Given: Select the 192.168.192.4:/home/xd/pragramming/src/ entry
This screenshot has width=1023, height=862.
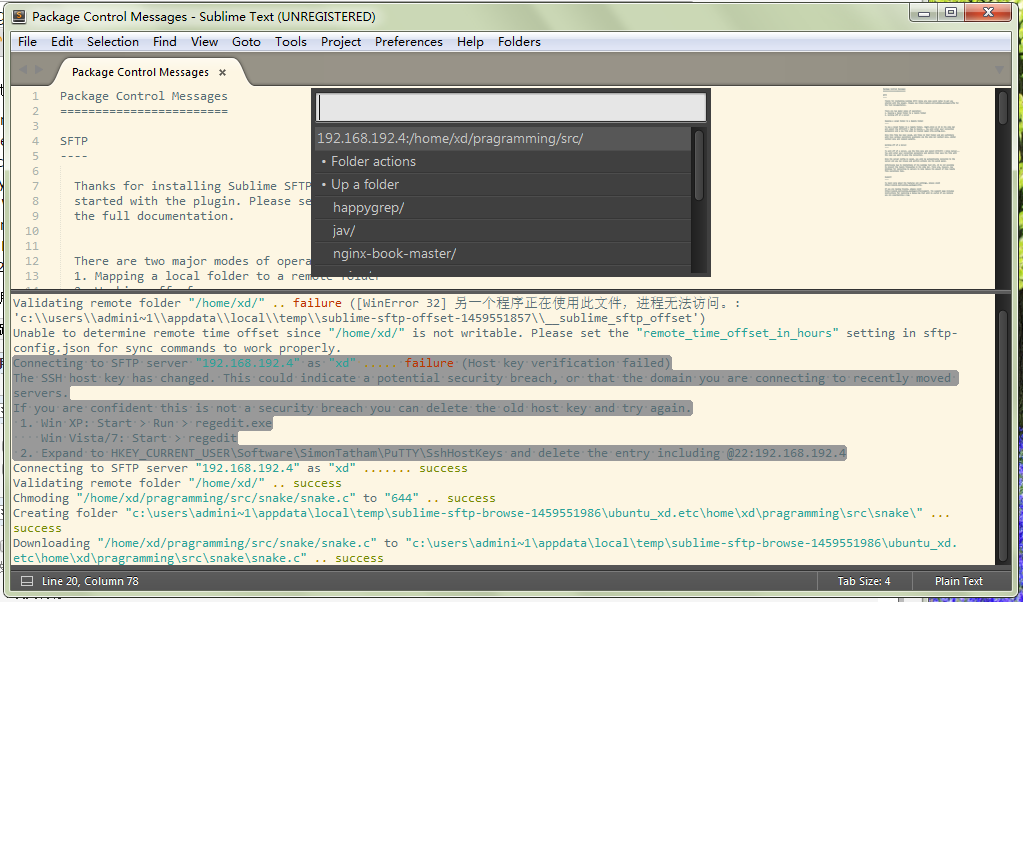Looking at the screenshot, I should click(502, 138).
